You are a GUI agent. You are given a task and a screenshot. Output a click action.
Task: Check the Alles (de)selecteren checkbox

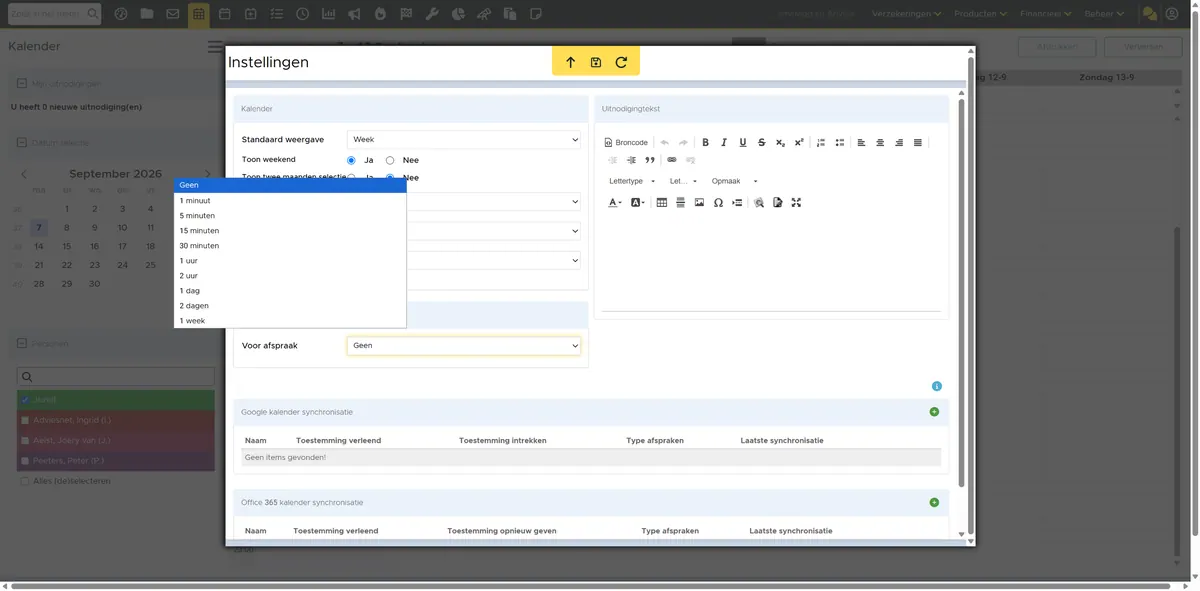[25, 481]
